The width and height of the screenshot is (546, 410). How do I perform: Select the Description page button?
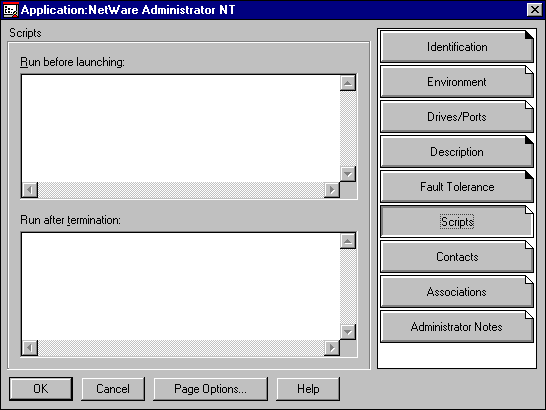(x=457, y=152)
